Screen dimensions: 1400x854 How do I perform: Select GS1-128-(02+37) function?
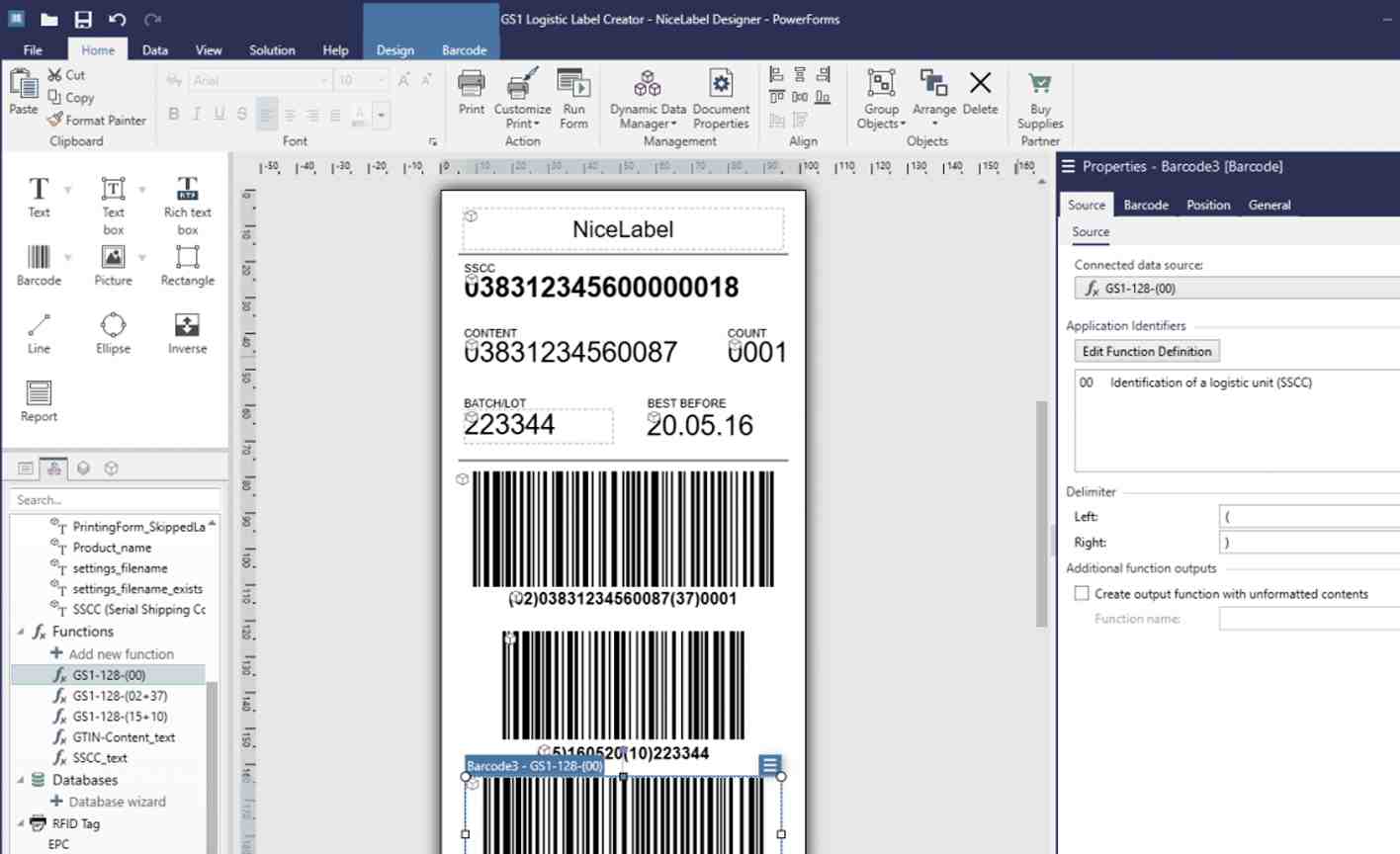[x=110, y=696]
